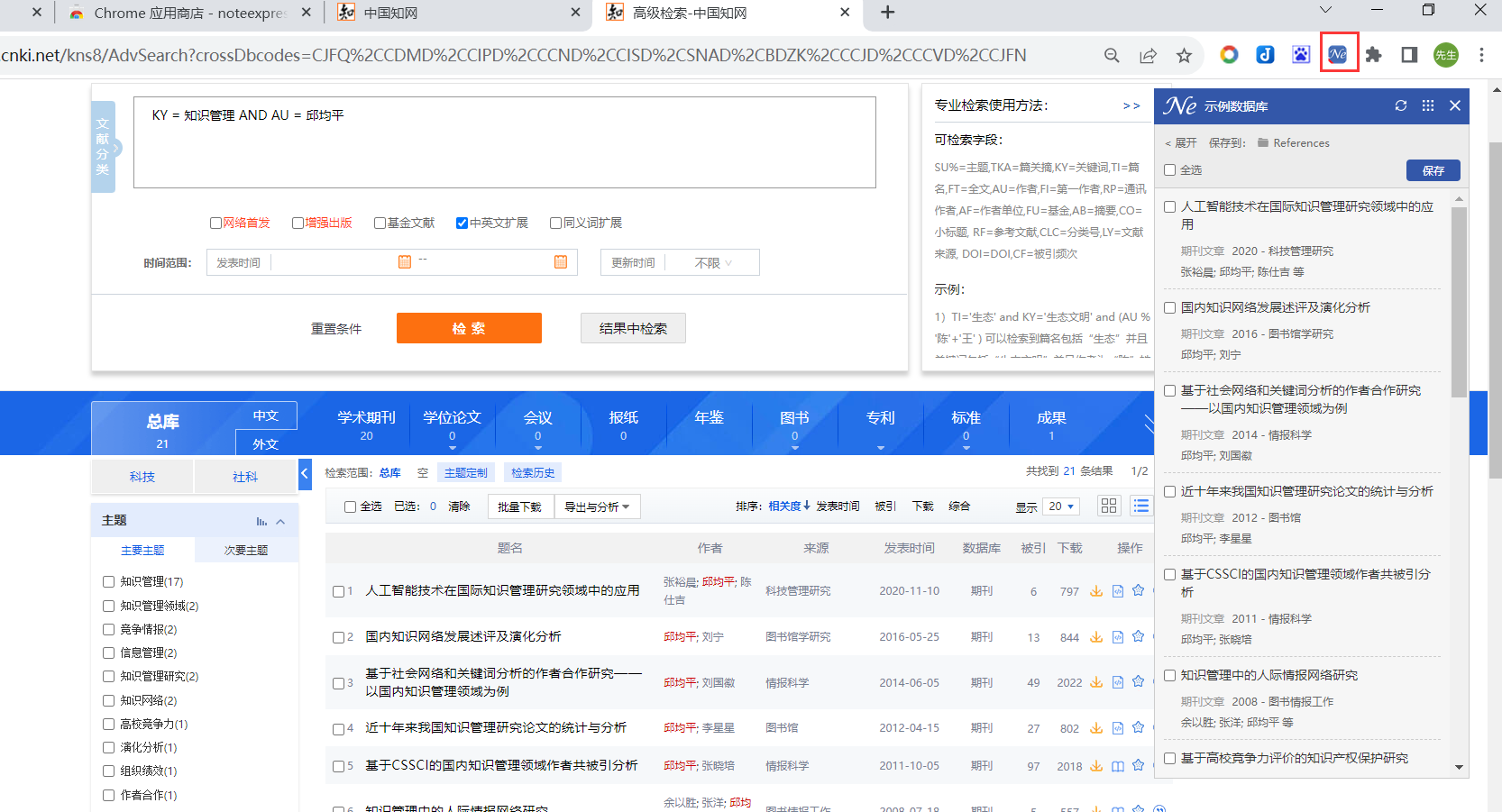Open the NoteExpress panel grid menu icon
Image resolution: width=1502 pixels, height=812 pixels.
pyautogui.click(x=1428, y=105)
